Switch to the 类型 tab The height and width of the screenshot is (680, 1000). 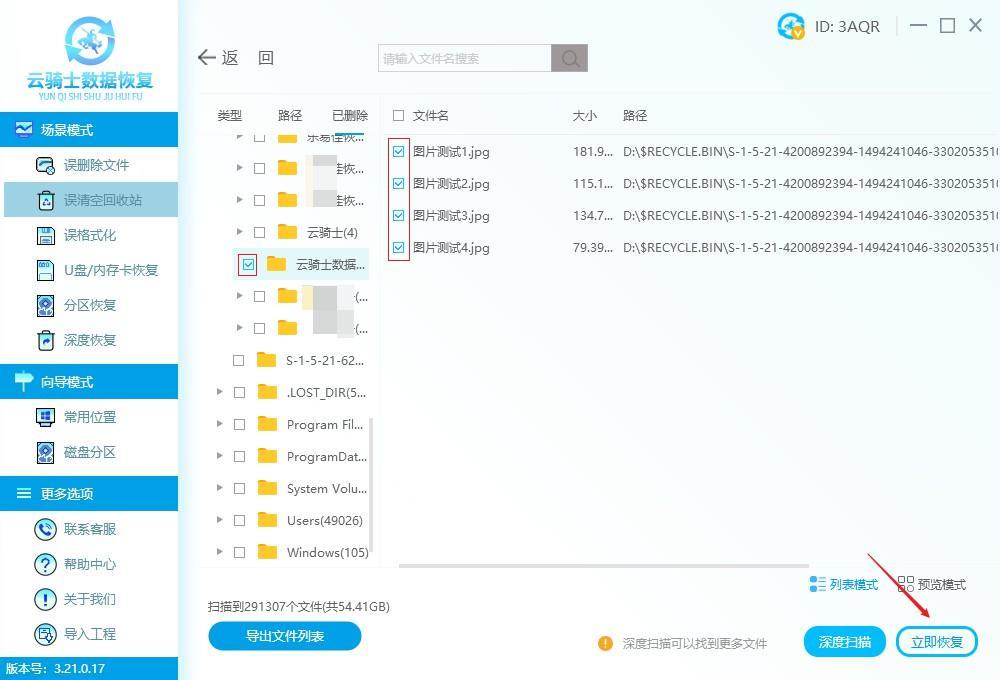(x=230, y=115)
